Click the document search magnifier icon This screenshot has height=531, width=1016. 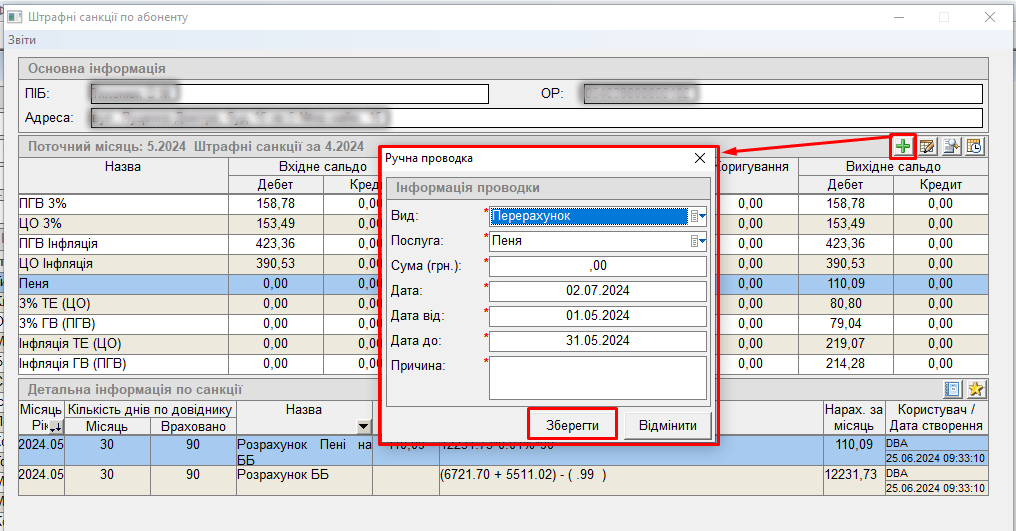pyautogui.click(x=951, y=147)
